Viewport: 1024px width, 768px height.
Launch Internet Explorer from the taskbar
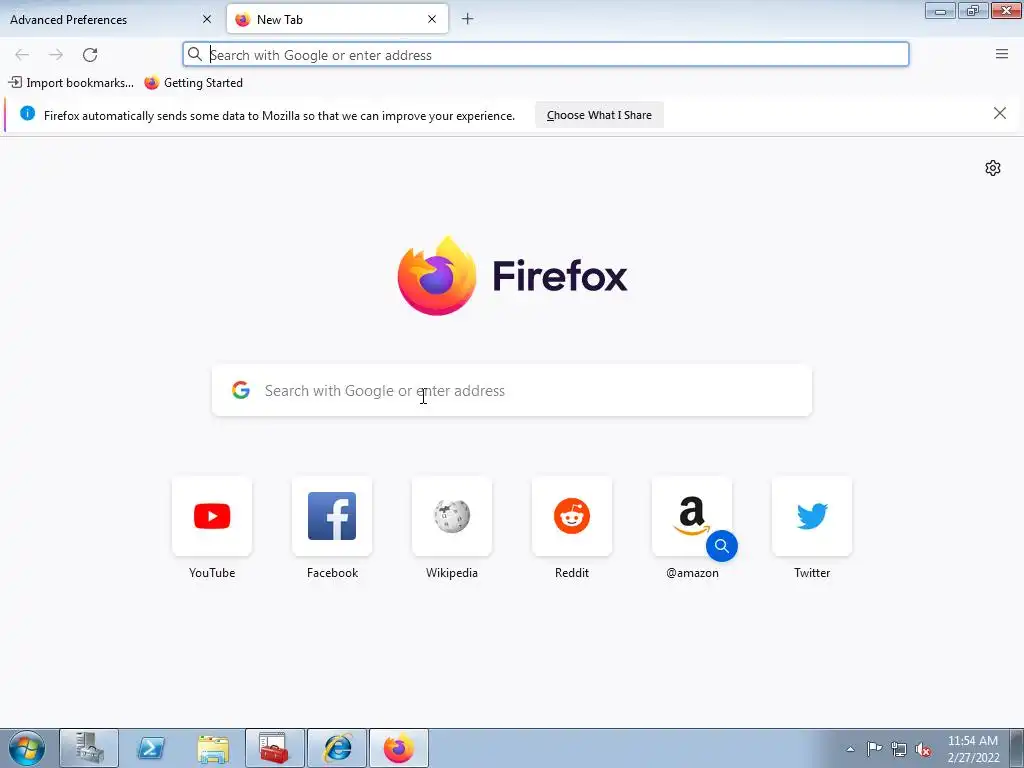coord(337,748)
